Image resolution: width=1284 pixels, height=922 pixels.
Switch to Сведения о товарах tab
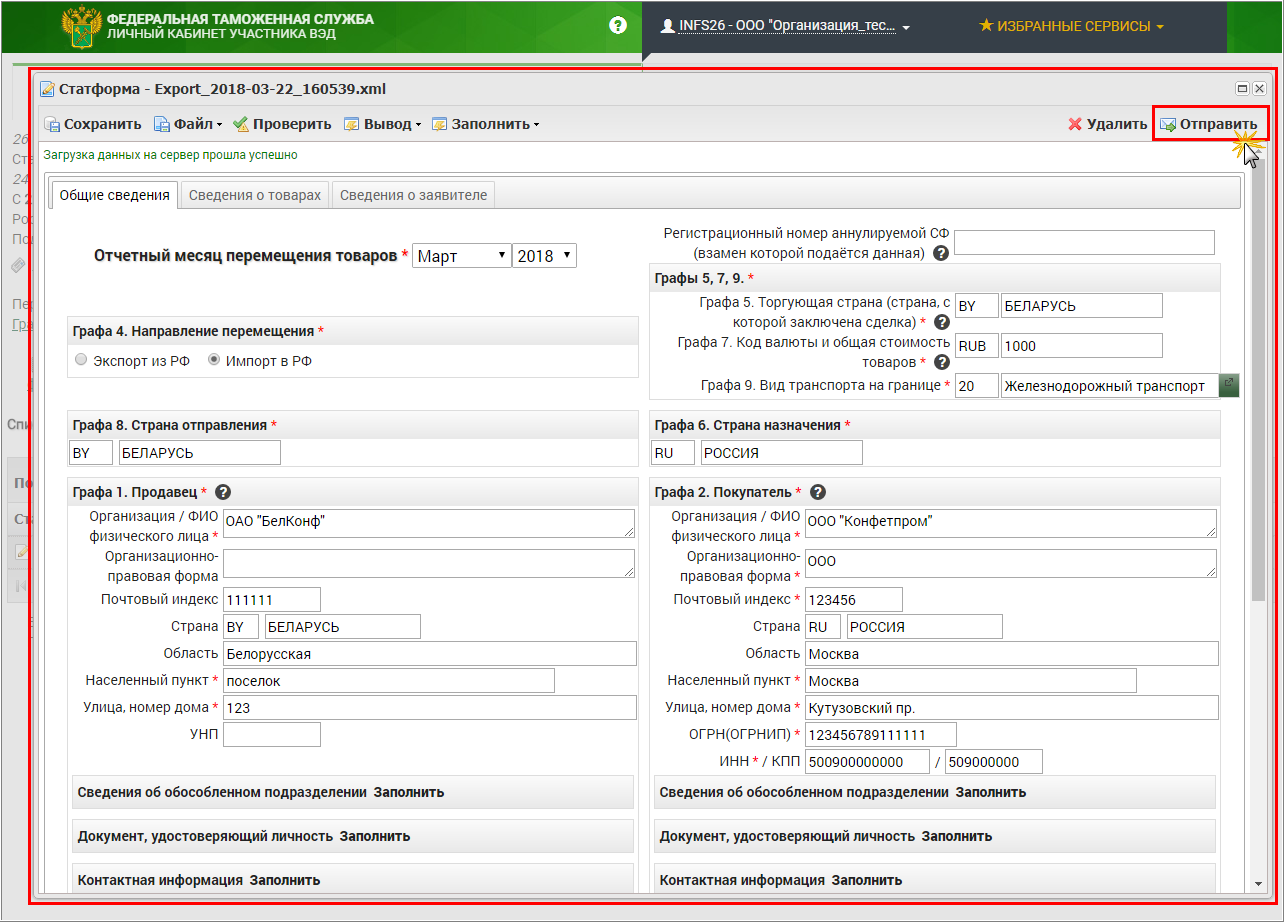[255, 195]
